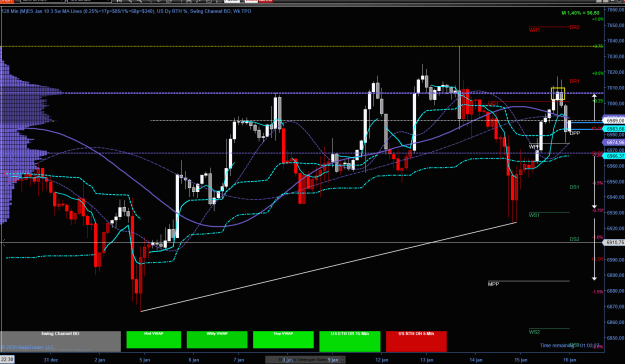This screenshot has height=364, width=625.
Task: Click the WS2 level label
Action: pos(534,332)
